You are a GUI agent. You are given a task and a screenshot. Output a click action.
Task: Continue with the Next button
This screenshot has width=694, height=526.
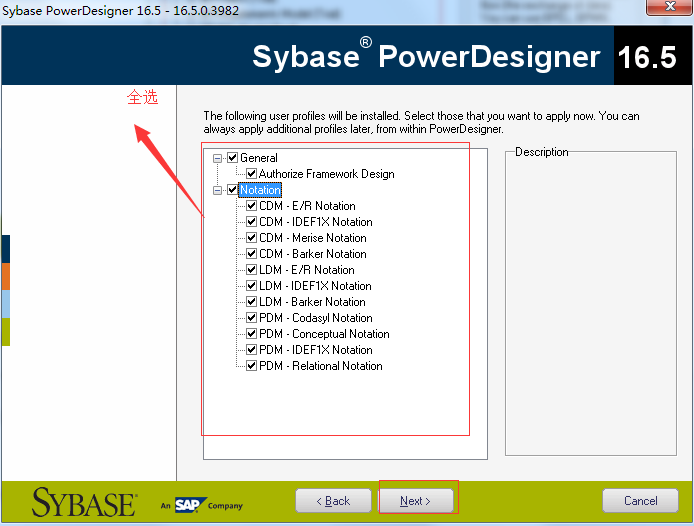[x=415, y=501]
